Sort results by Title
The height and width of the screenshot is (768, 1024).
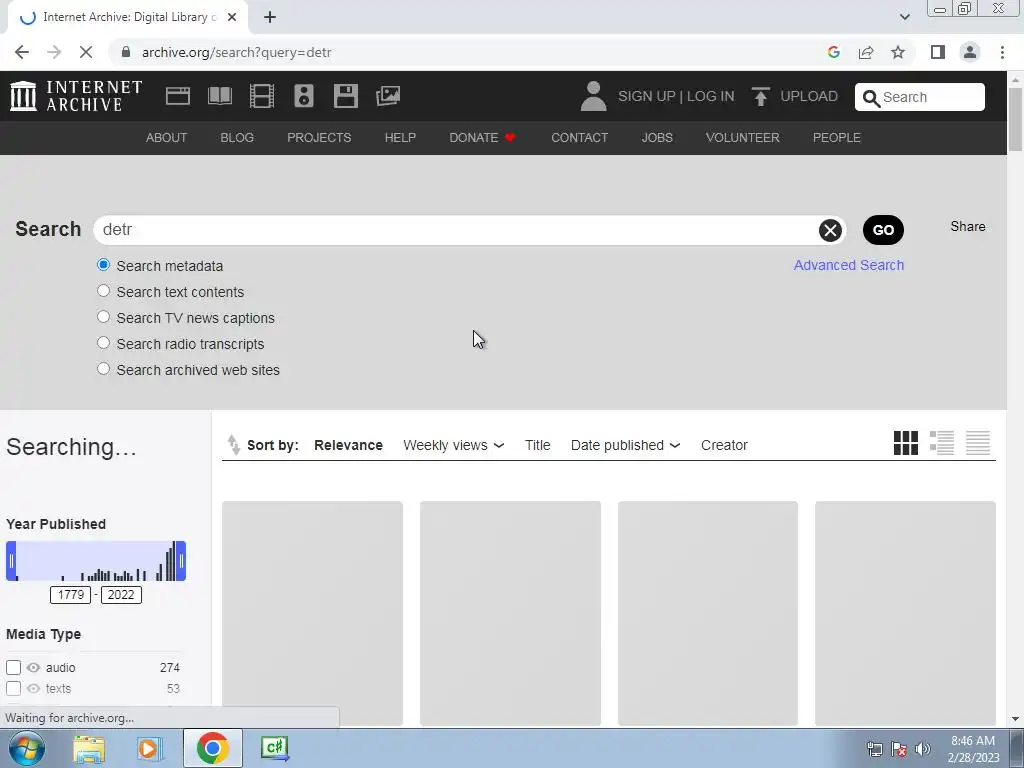point(537,445)
